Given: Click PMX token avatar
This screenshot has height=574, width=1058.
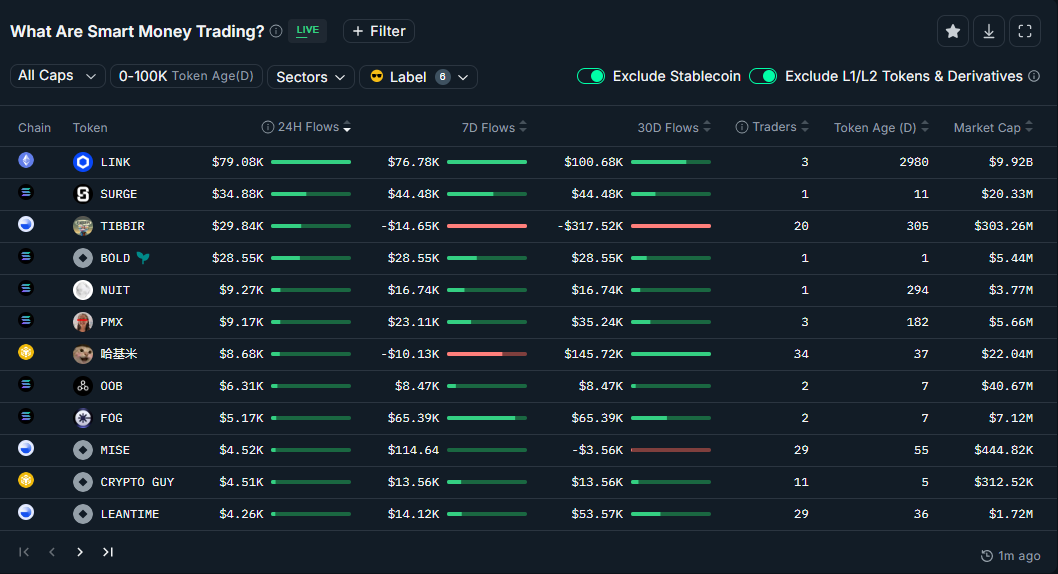Looking at the screenshot, I should pyautogui.click(x=82, y=322).
